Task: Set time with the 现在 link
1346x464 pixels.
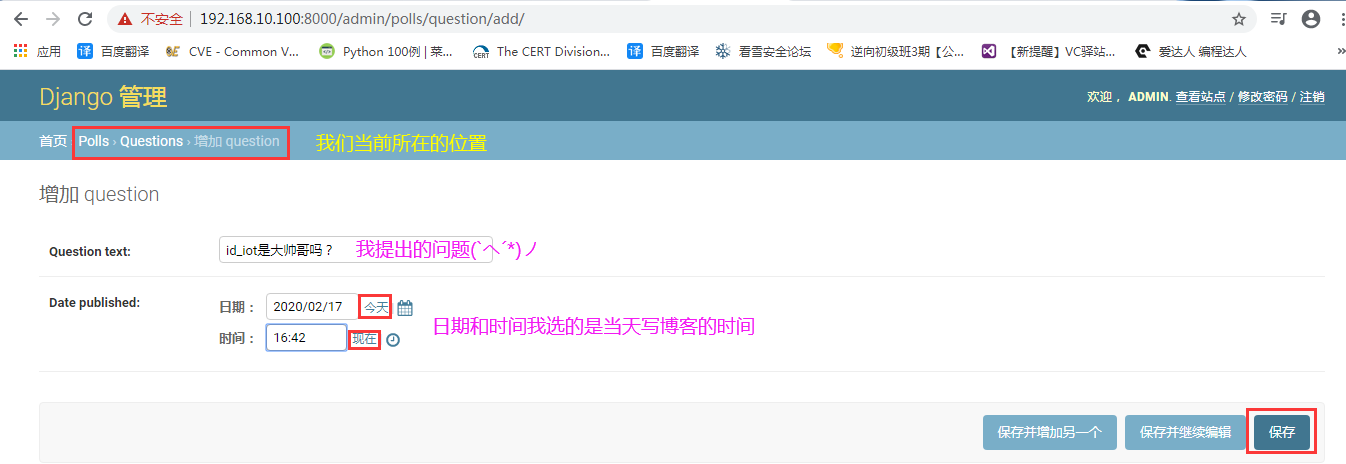Action: 365,339
